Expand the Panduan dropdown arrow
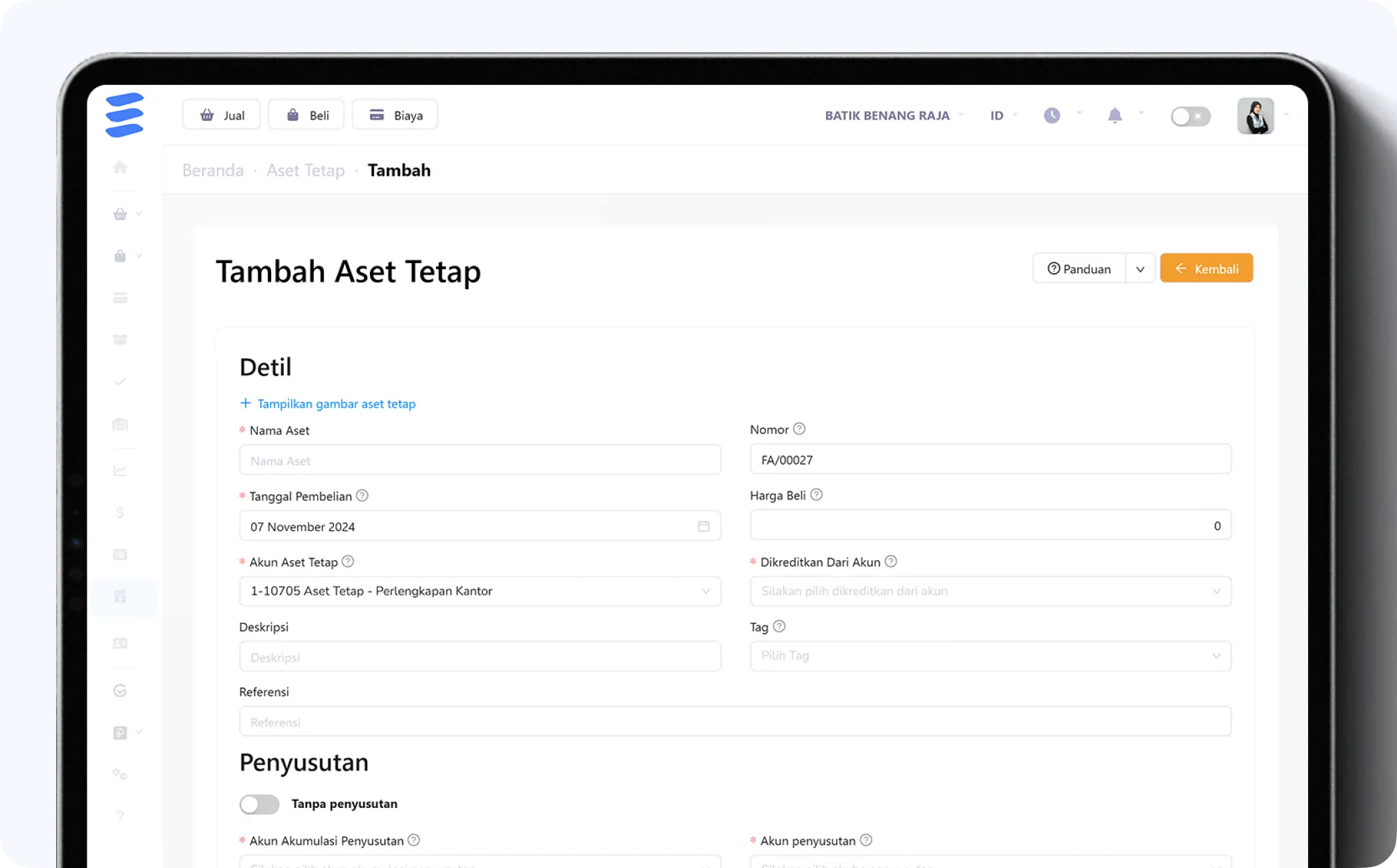Image resolution: width=1397 pixels, height=868 pixels. pos(1141,268)
